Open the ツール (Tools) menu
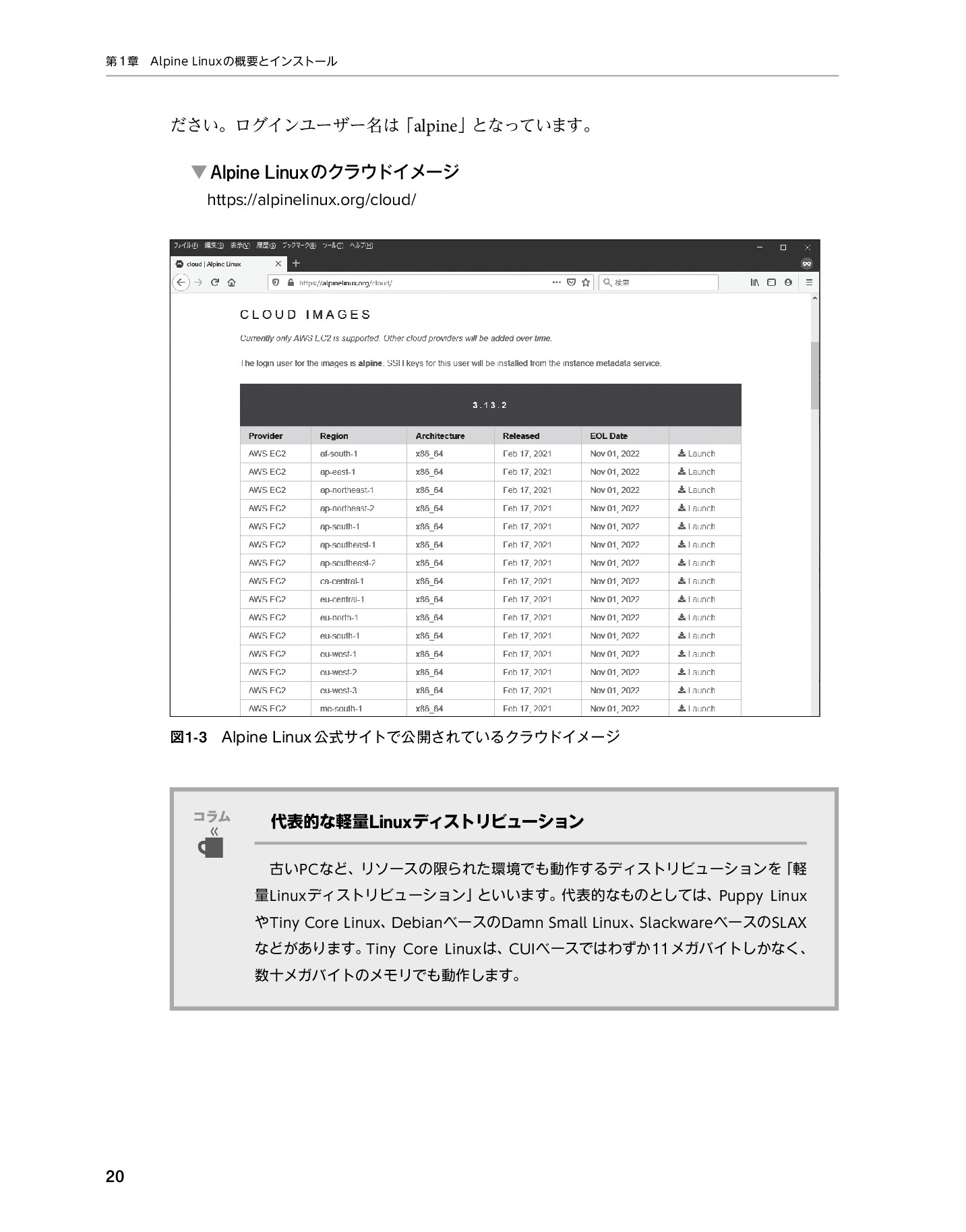The height and width of the screenshot is (1232, 966). 332,245
